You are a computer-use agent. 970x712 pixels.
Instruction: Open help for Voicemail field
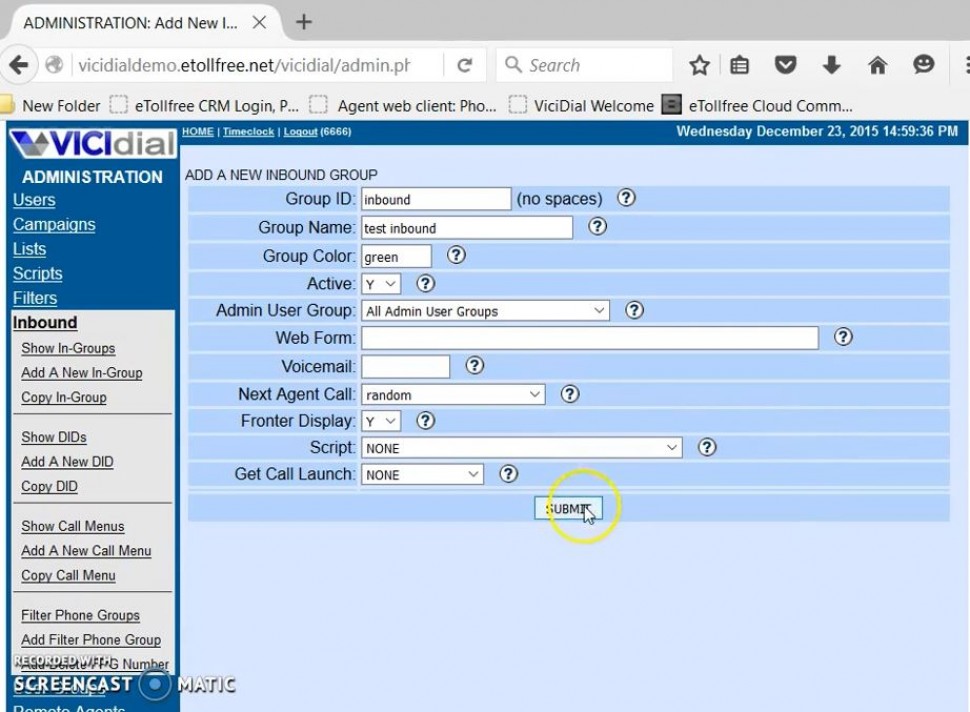coord(474,366)
